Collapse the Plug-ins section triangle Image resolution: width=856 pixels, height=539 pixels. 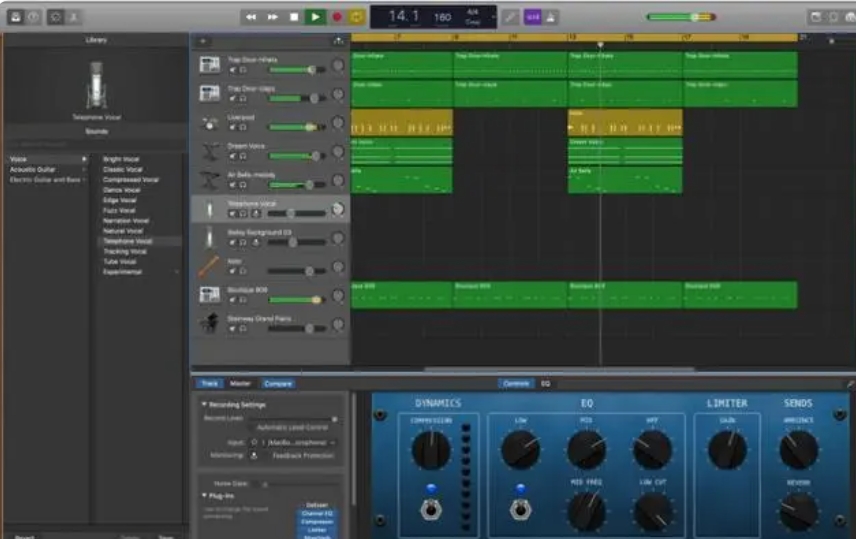[x=204, y=495]
